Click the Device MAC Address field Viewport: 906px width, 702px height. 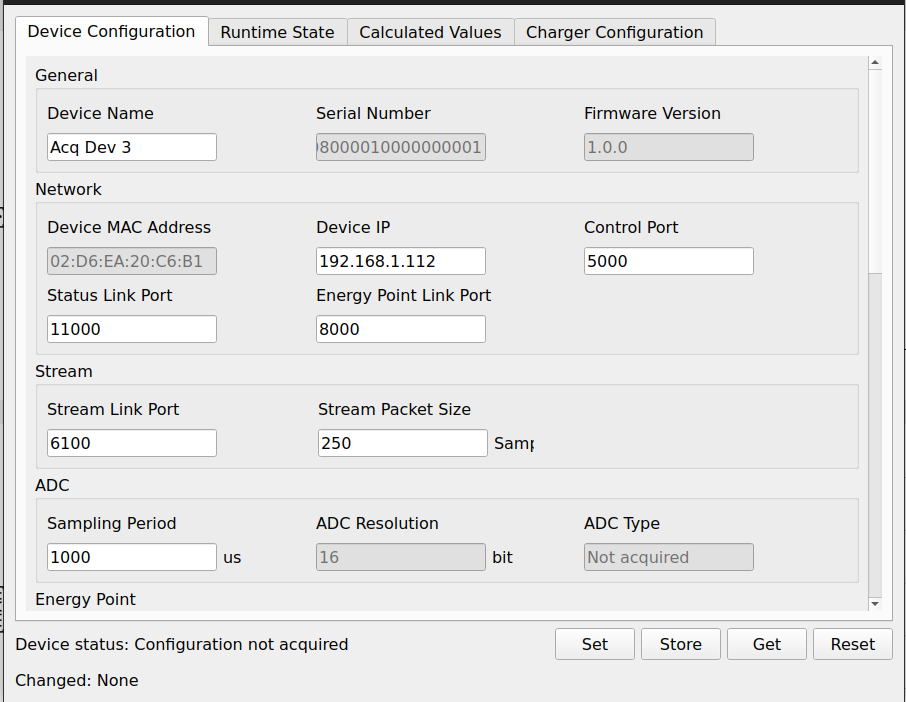click(132, 261)
